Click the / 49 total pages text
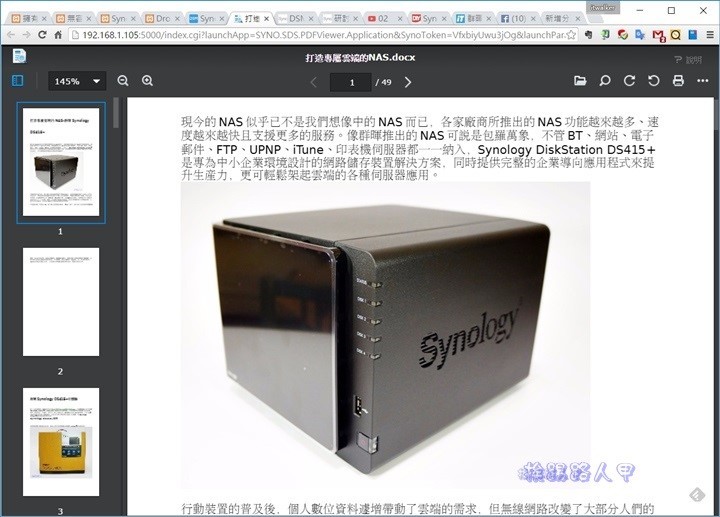Screen dimensions: 720x517 tap(383, 82)
